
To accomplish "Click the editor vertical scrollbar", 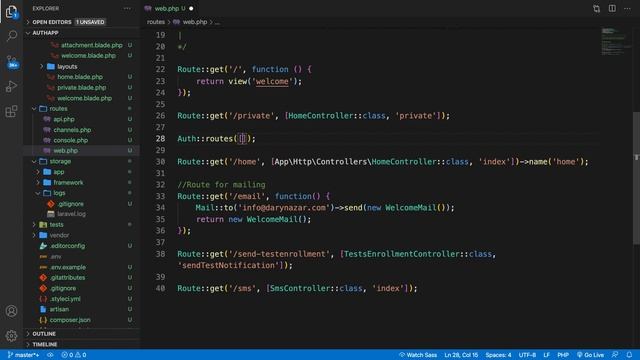I will (636, 178).
